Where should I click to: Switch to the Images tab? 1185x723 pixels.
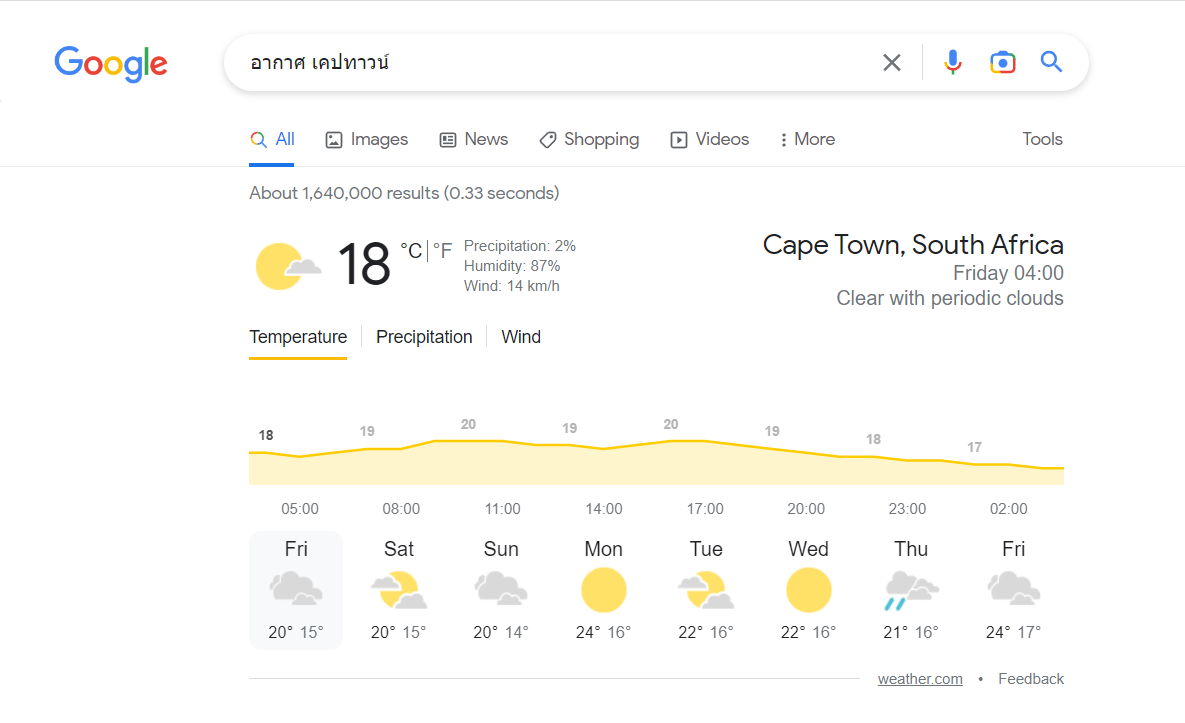pyautogui.click(x=367, y=139)
